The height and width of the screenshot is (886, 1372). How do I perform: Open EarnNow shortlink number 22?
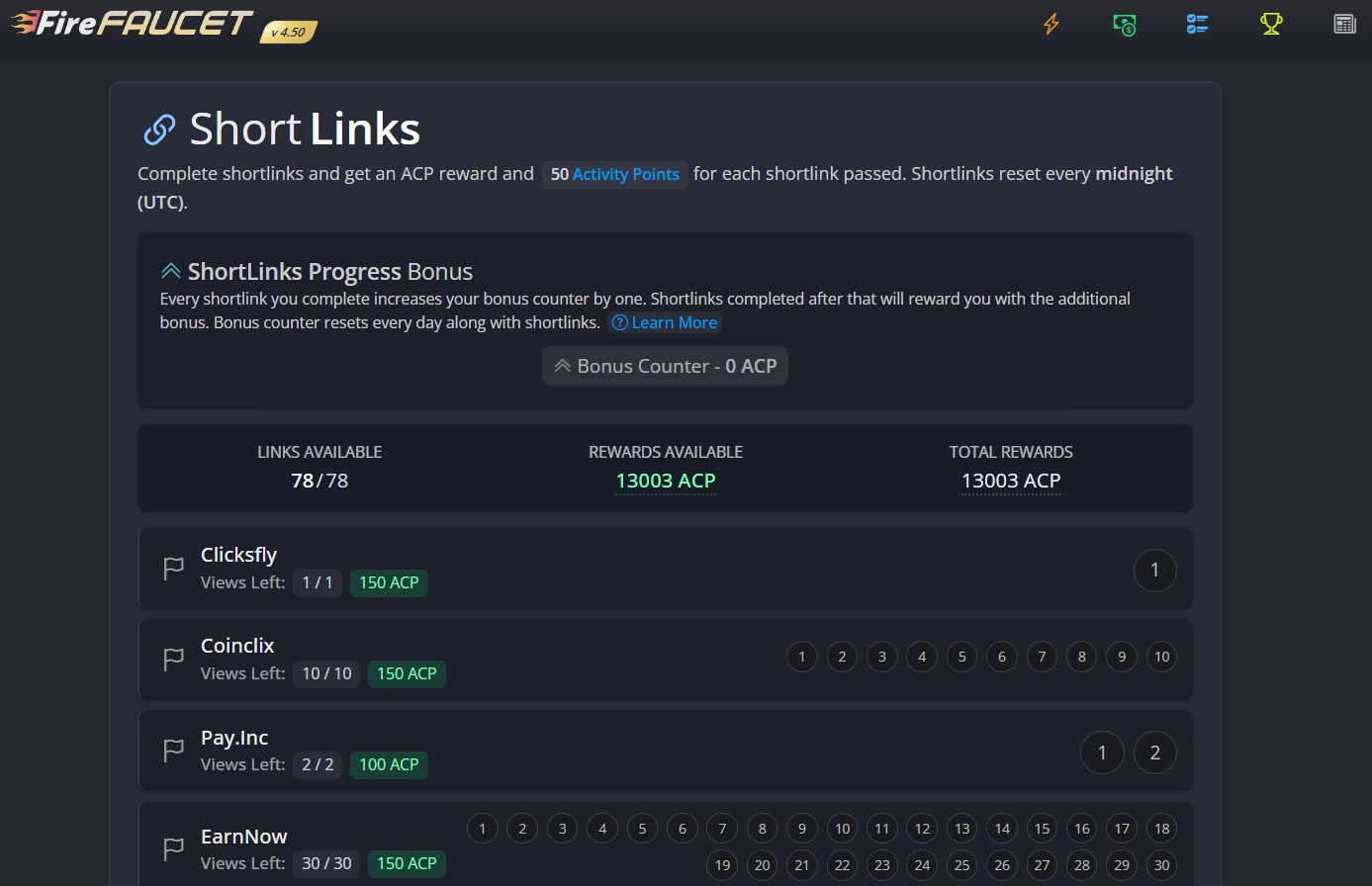pos(842,865)
